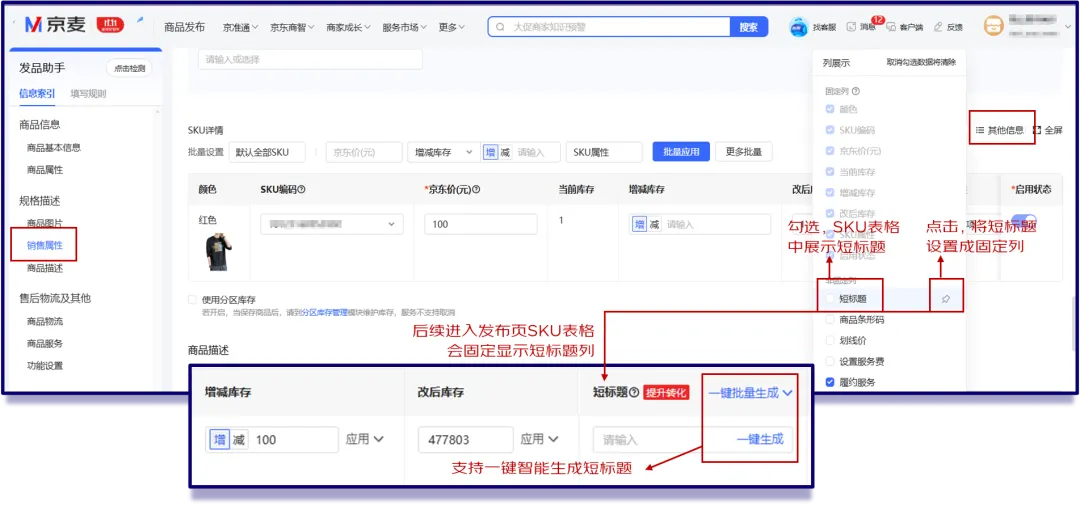This screenshot has height=506, width=1080.
Task: Check the 划线价 column checkbox
Action: 830,340
